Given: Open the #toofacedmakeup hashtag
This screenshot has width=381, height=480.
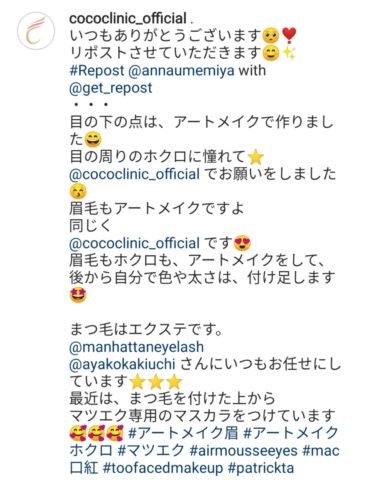Looking at the screenshot, I should pos(163,468).
